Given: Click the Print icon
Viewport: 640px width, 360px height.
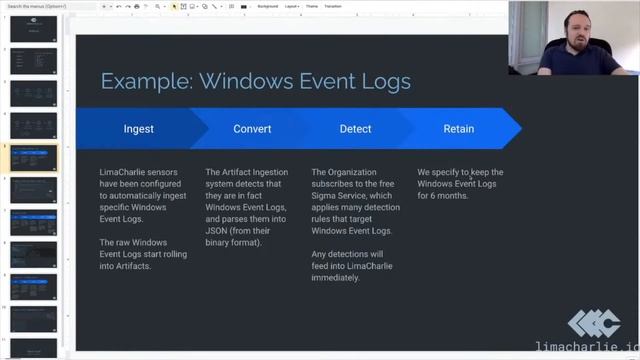Looking at the screenshot, I should click(x=137, y=7).
